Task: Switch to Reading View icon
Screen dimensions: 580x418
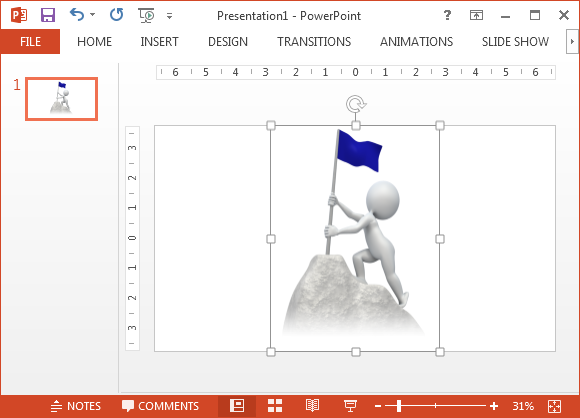Action: coord(312,405)
